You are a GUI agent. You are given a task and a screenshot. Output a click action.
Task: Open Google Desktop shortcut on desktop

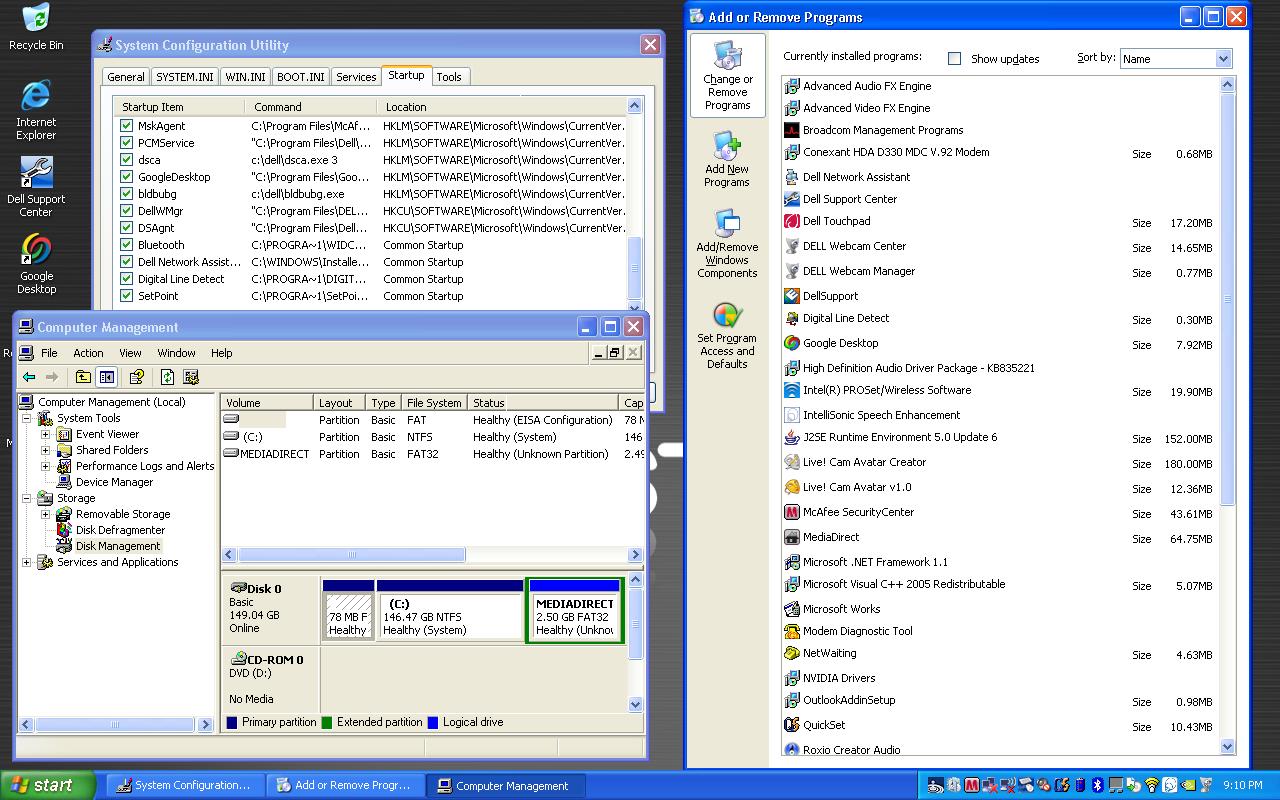(x=36, y=263)
